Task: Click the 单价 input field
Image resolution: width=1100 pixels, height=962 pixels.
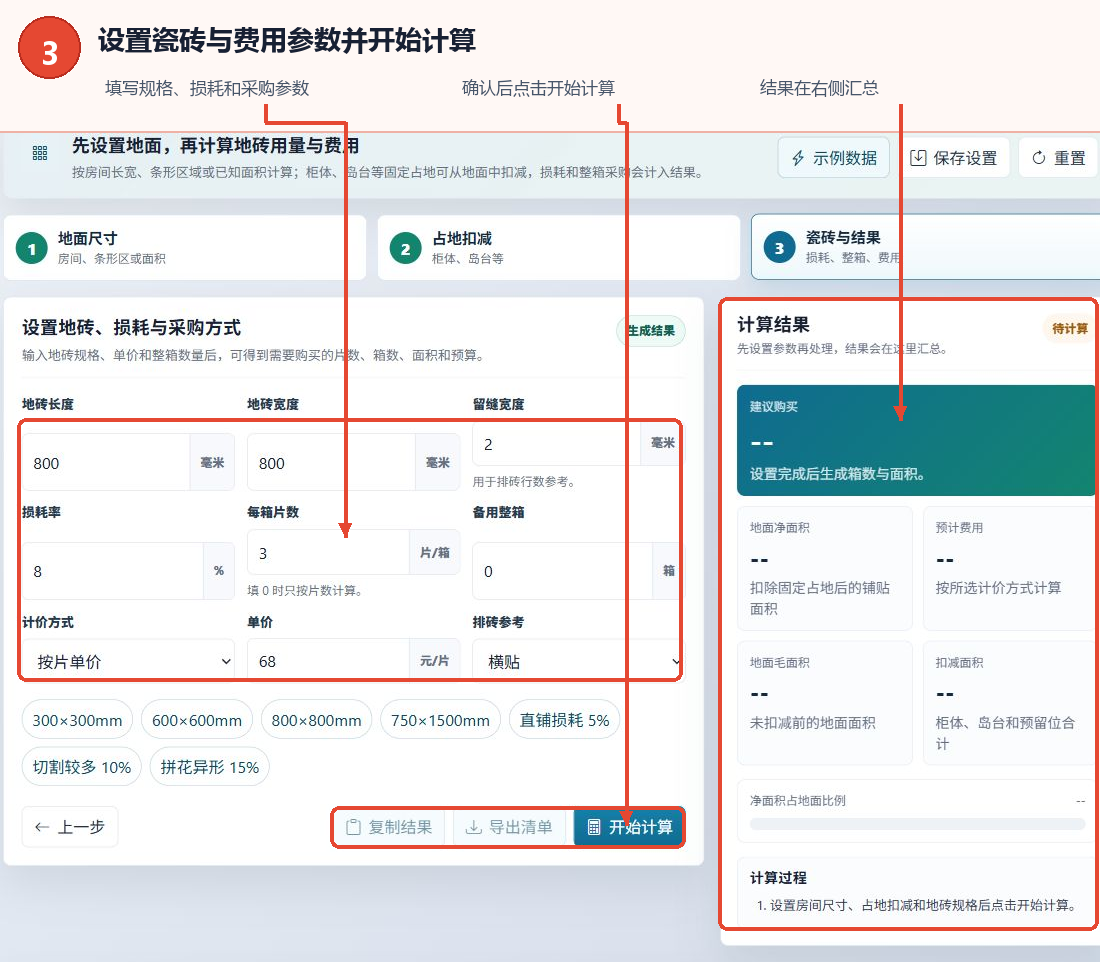Action: click(329, 662)
